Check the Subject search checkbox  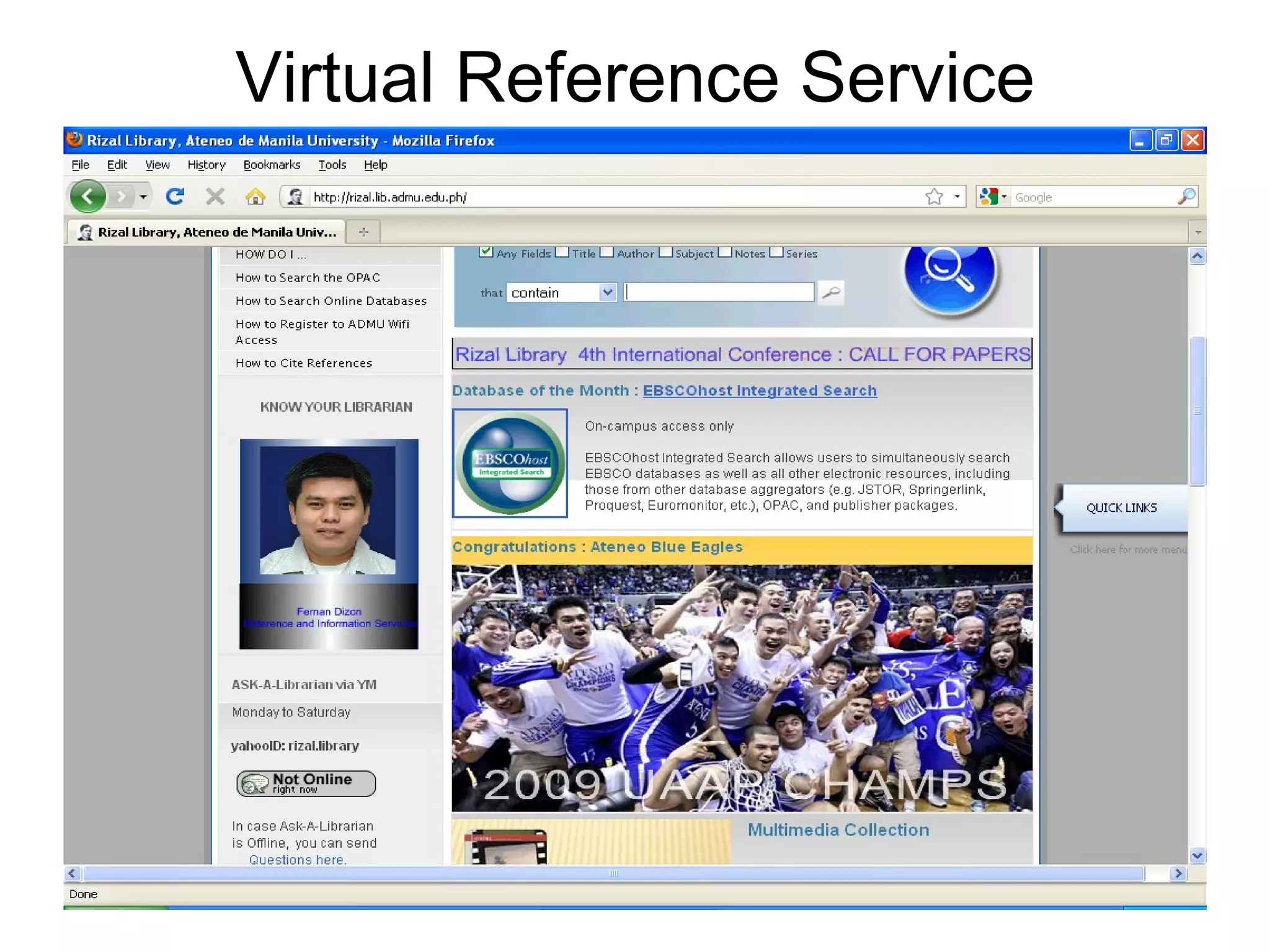pos(665,252)
